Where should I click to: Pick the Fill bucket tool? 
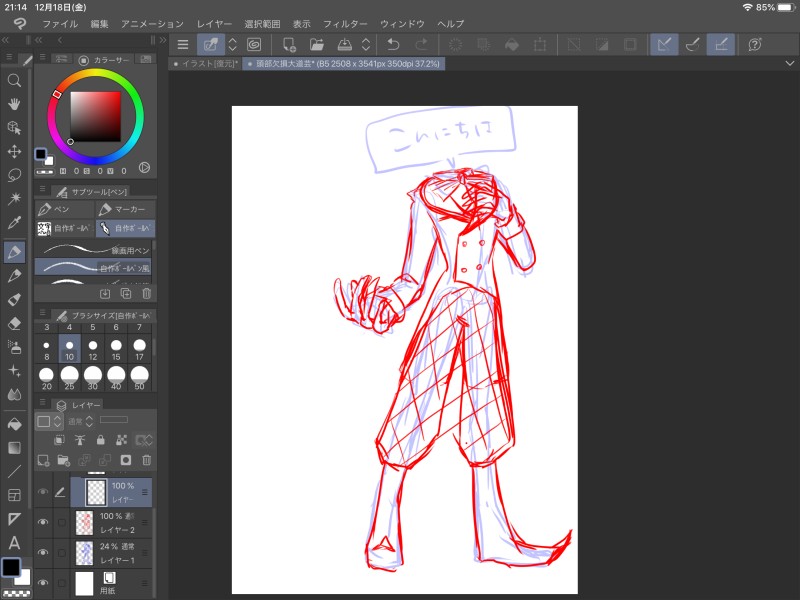[14, 424]
